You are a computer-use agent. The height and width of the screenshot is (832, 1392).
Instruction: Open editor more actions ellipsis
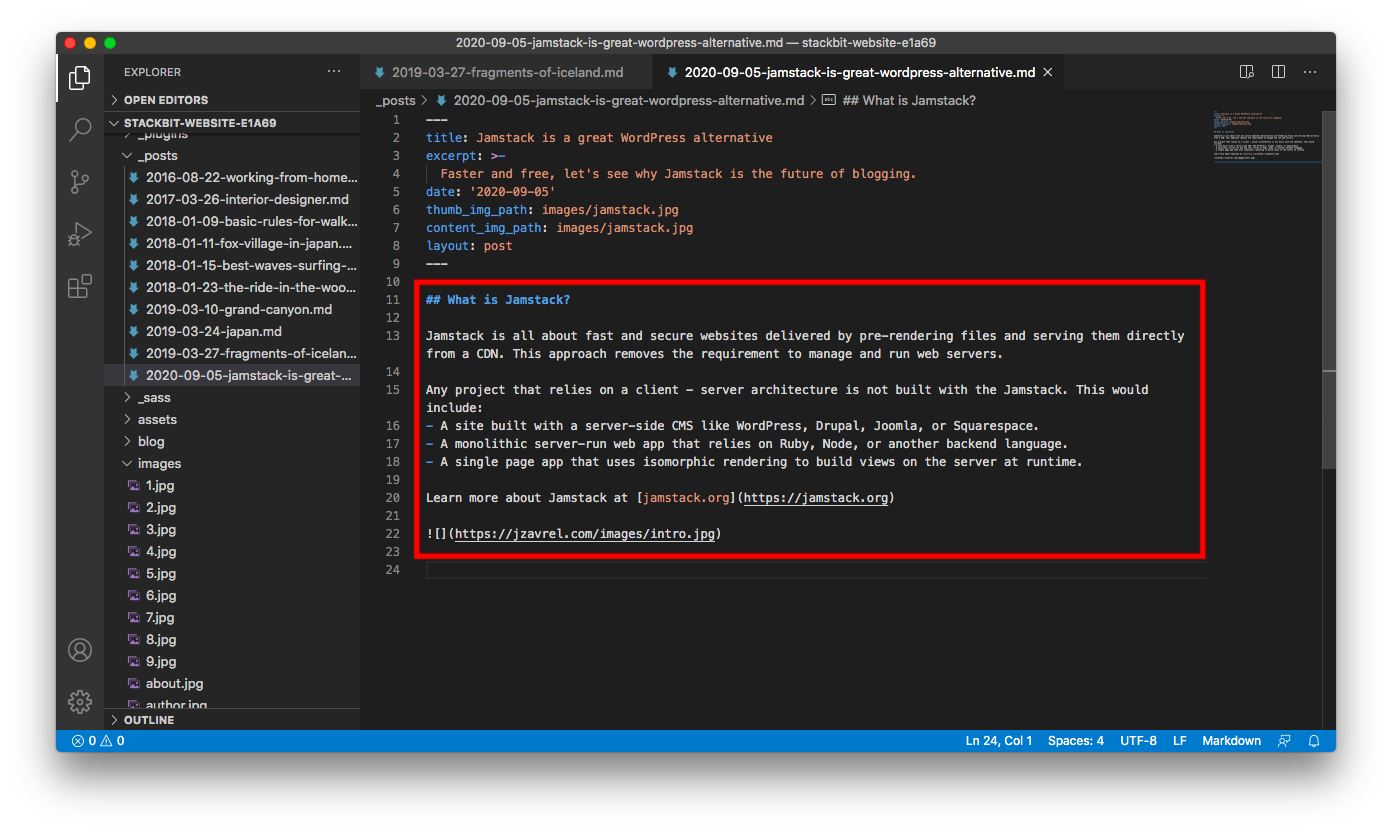[1310, 72]
